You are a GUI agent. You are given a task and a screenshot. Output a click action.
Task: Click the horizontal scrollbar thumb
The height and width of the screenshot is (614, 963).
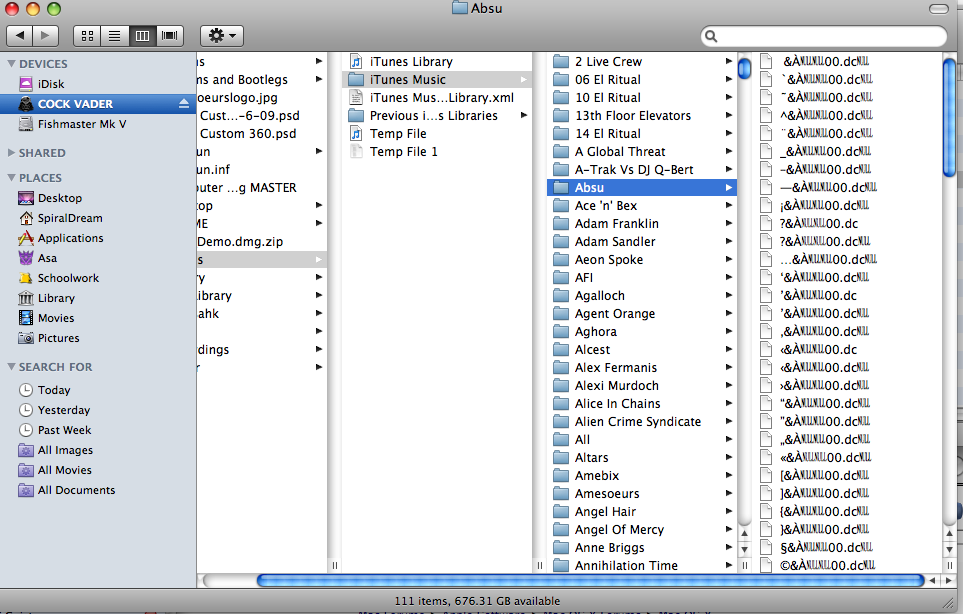click(591, 580)
